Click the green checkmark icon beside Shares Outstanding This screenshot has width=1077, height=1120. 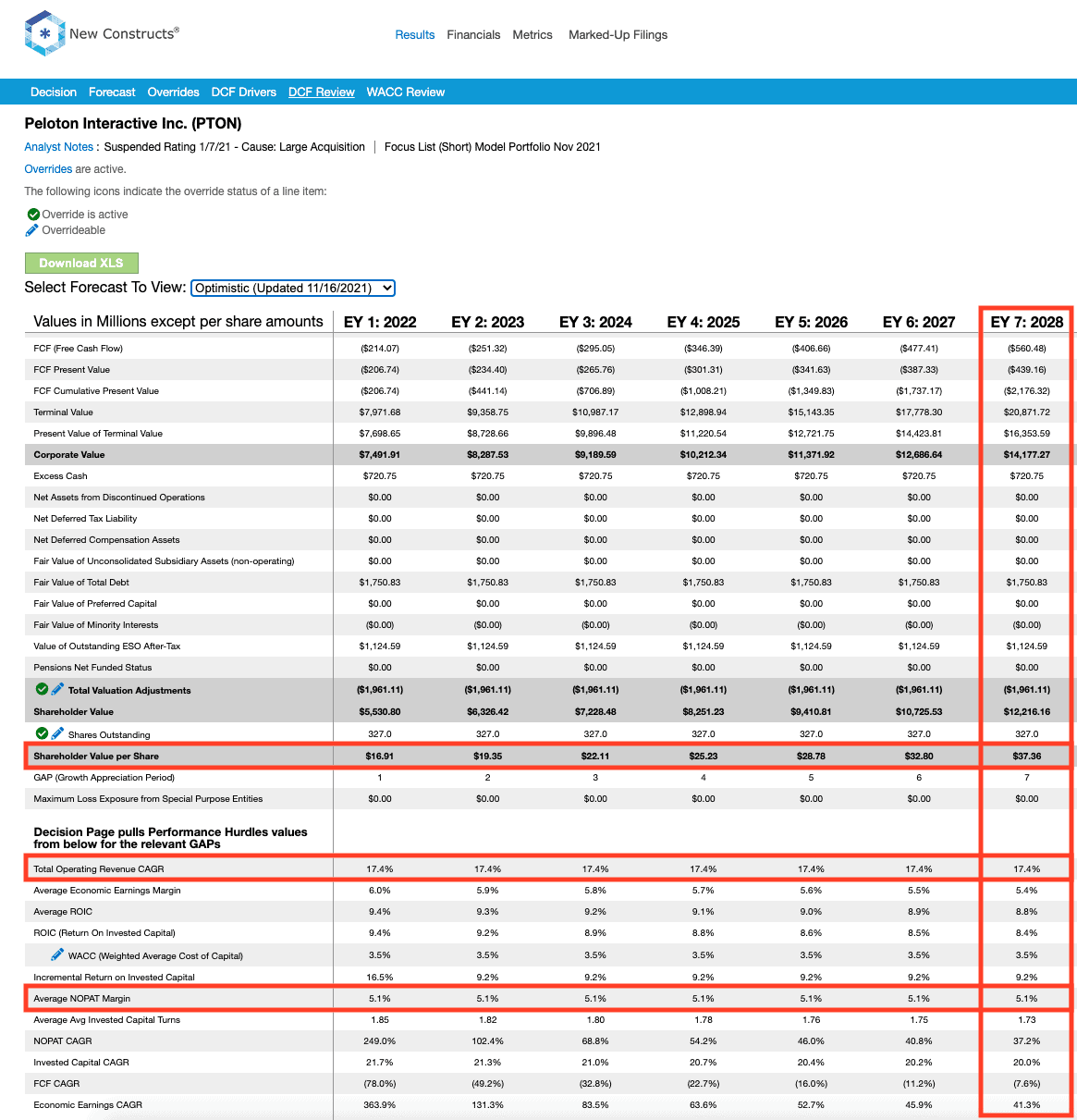[42, 733]
